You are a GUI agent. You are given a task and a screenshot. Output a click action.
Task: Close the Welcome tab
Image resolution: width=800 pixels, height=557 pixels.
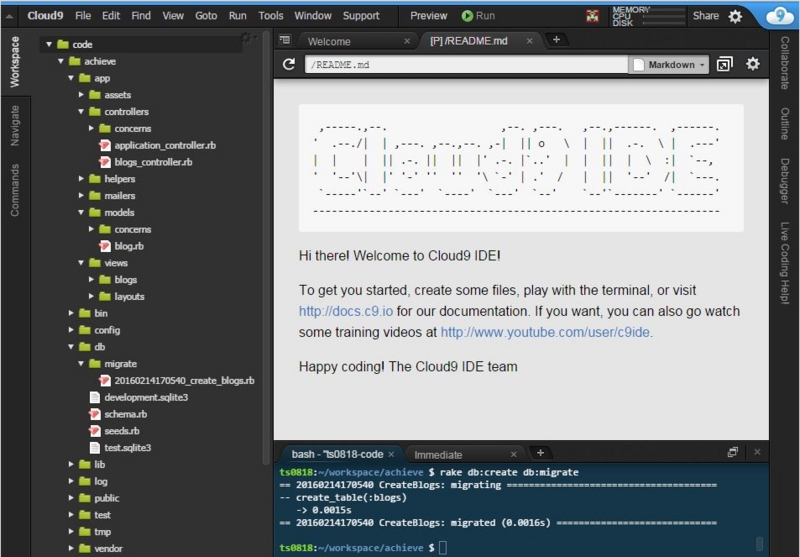407,41
